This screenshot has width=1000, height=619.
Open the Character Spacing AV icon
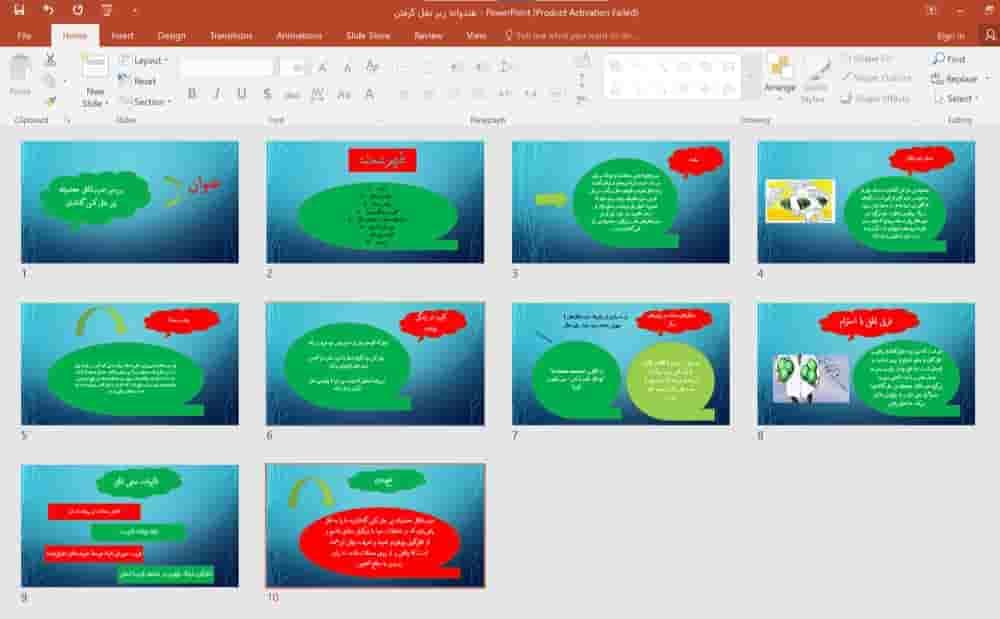317,94
